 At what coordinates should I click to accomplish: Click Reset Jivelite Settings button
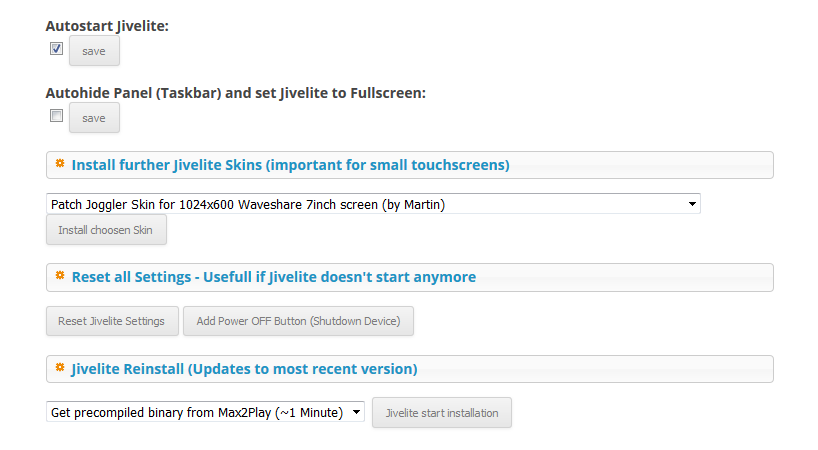(112, 321)
